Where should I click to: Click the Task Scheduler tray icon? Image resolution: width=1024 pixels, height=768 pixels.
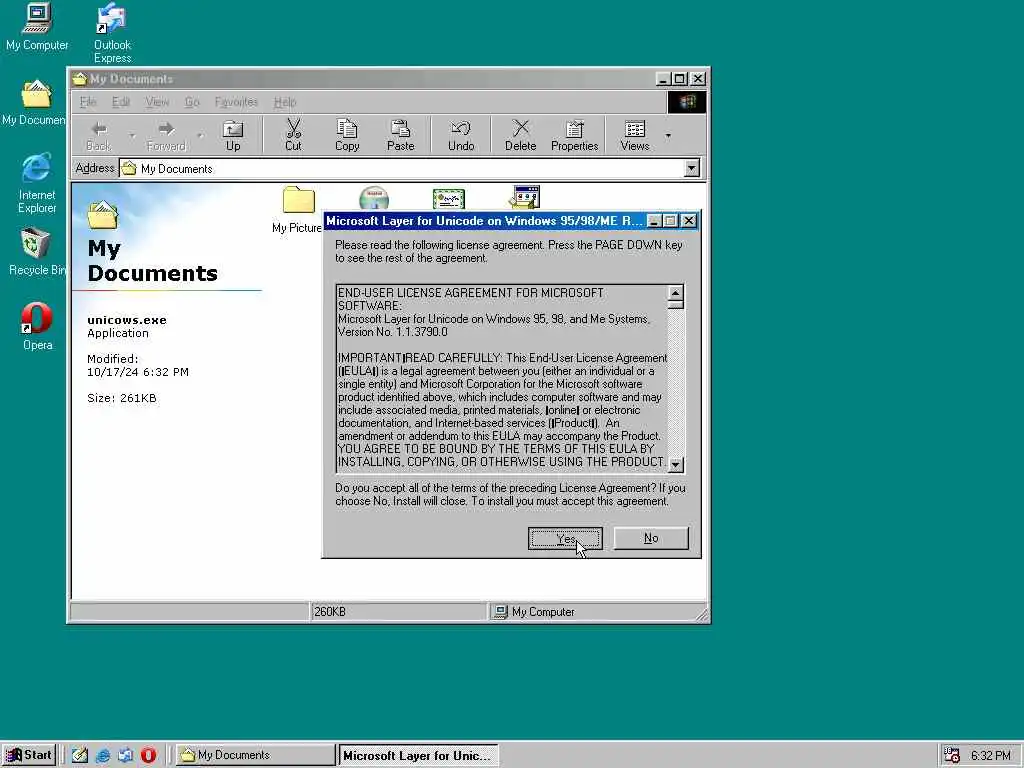(x=952, y=755)
